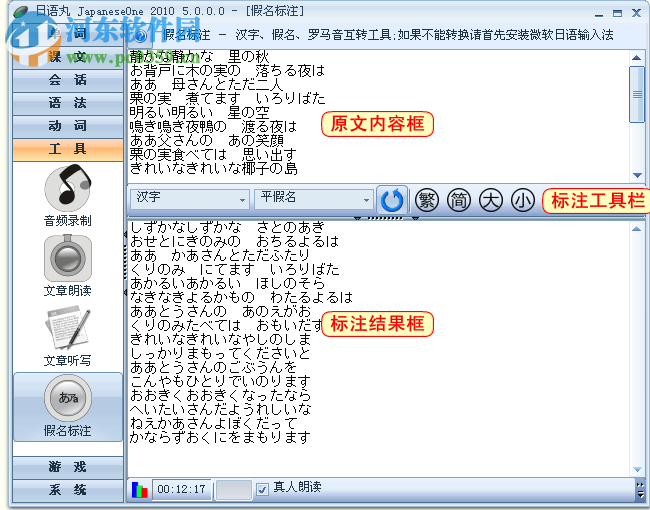Click the splitter grip between text boxes
This screenshot has width=650, height=510.
coord(386,218)
